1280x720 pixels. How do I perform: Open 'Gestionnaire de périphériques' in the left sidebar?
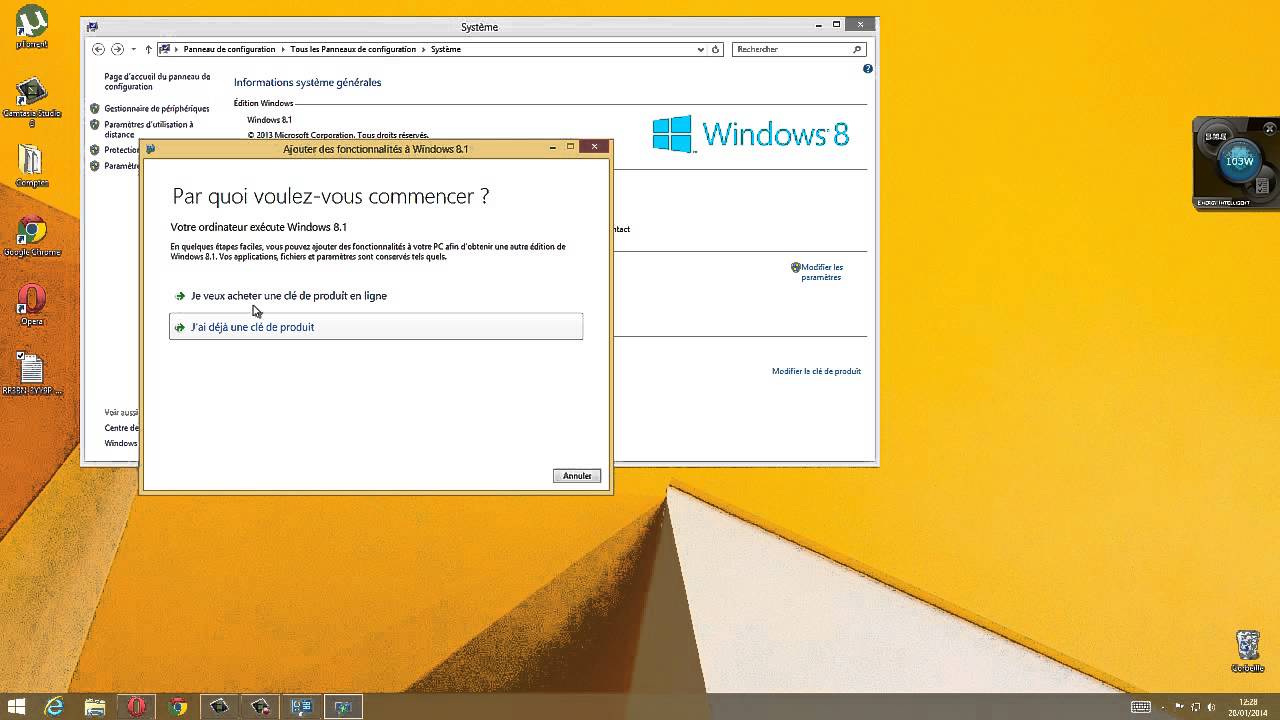tap(157, 108)
